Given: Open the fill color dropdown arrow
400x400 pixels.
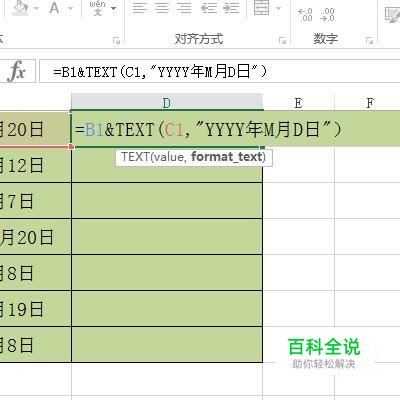Looking at the screenshot, I should coord(36,8).
